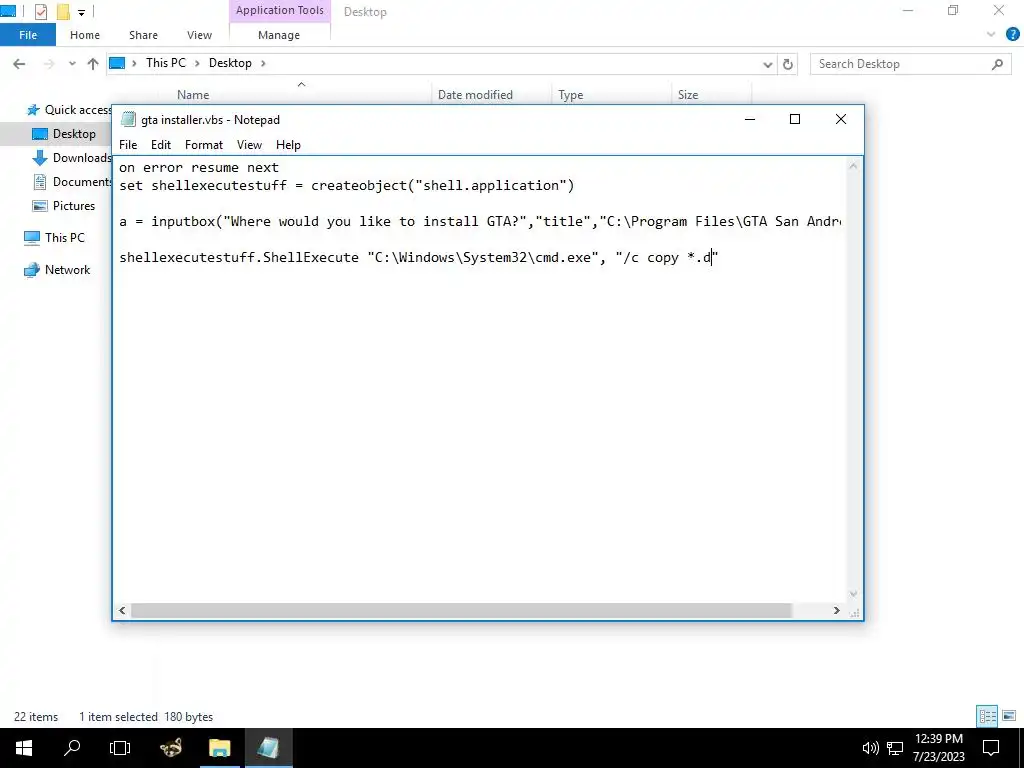
Task: Expand the ribbon with the chevron
Action: 991,35
